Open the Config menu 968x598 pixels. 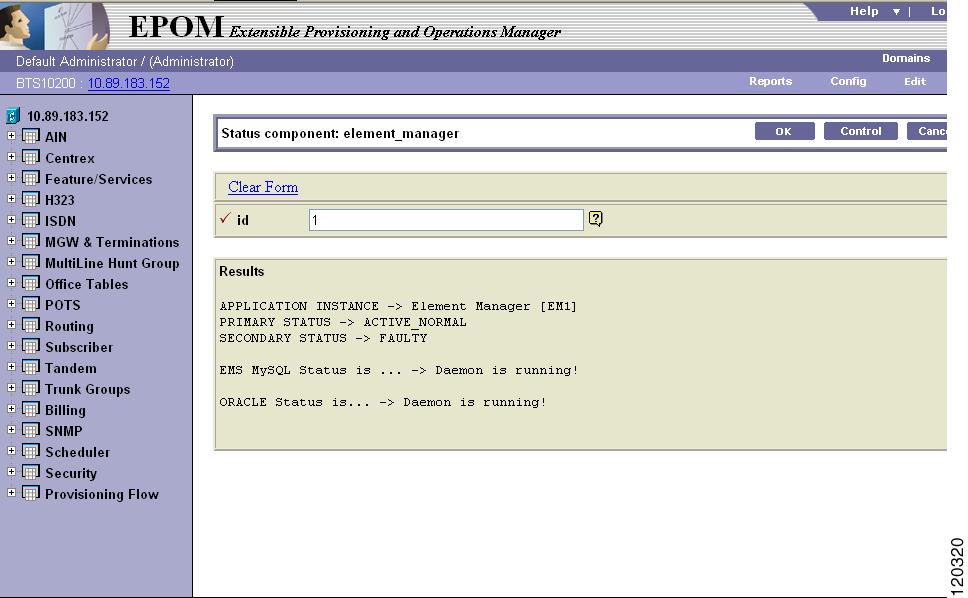[x=848, y=81]
